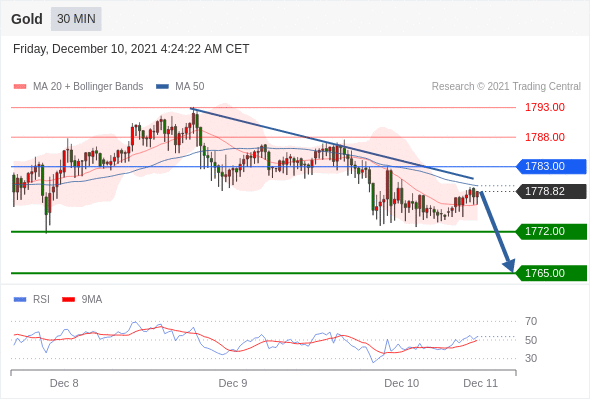Image resolution: width=590 pixels, height=400 pixels.
Task: Click the Dec 9 date marker
Action: [233, 383]
